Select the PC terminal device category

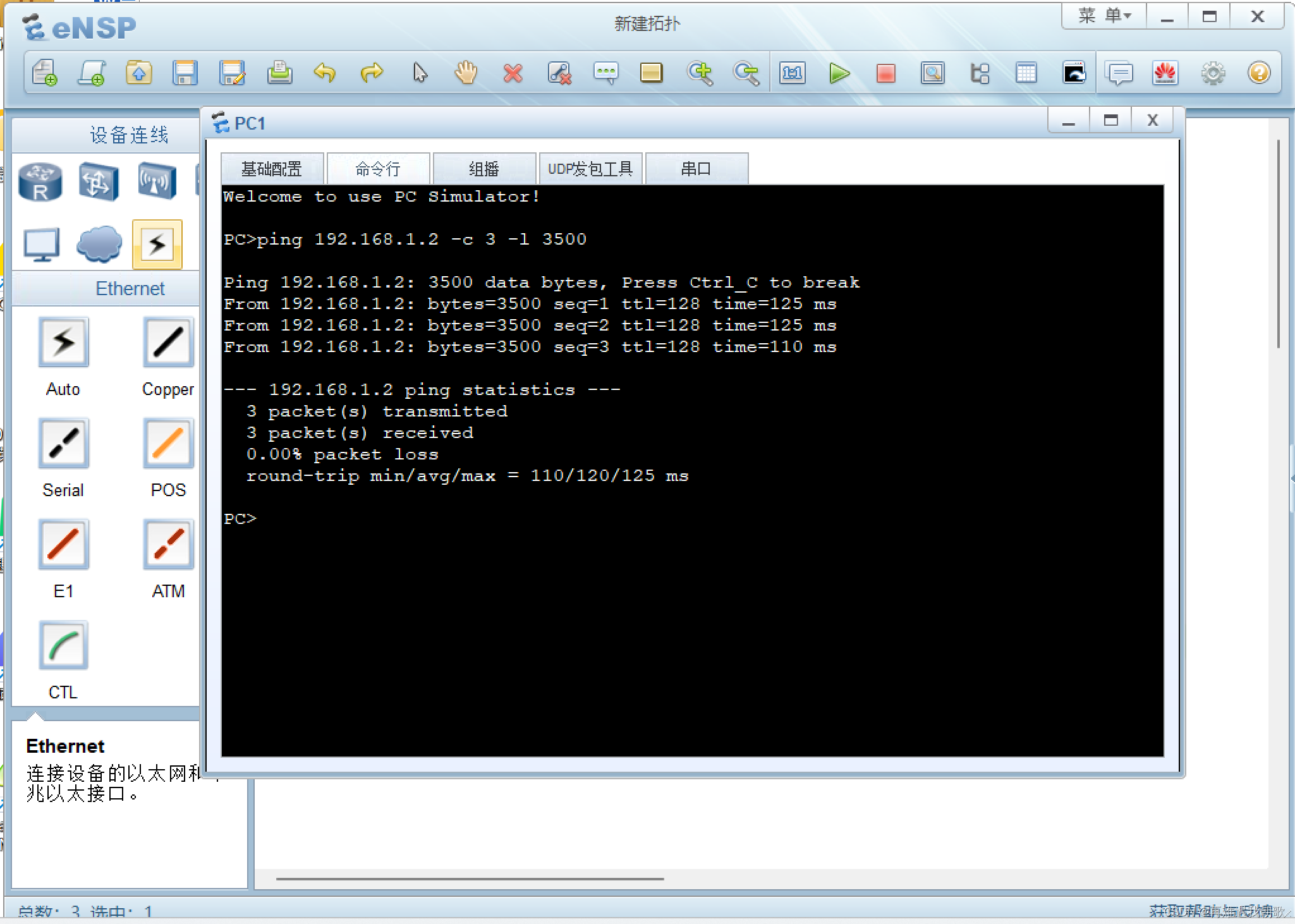[42, 245]
